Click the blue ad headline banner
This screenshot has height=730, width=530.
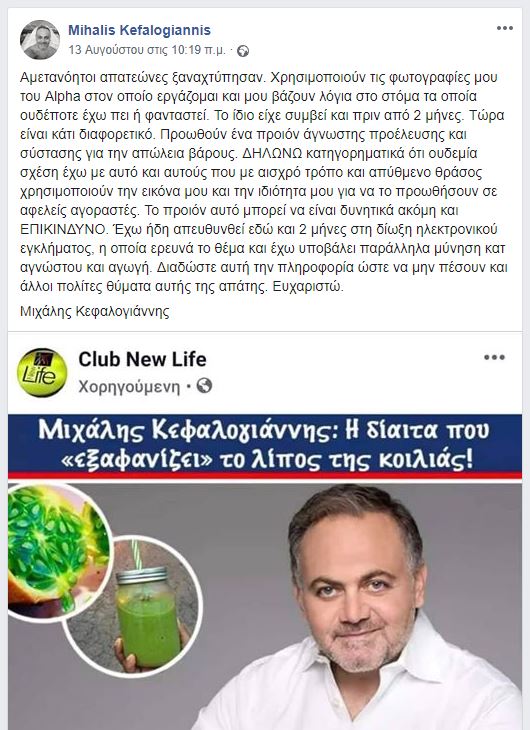(265, 444)
